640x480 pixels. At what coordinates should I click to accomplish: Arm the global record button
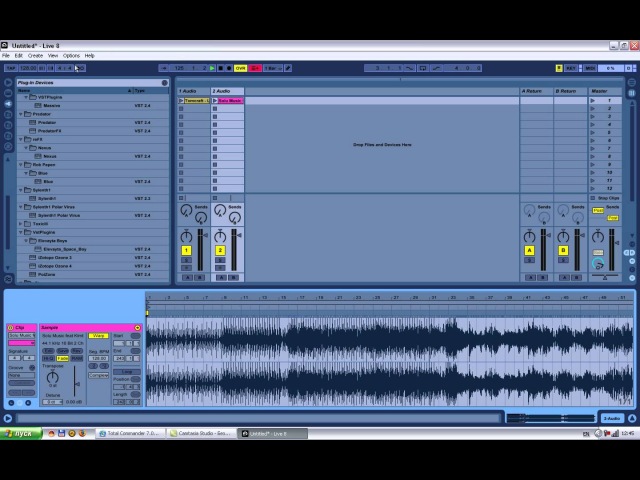click(229, 68)
